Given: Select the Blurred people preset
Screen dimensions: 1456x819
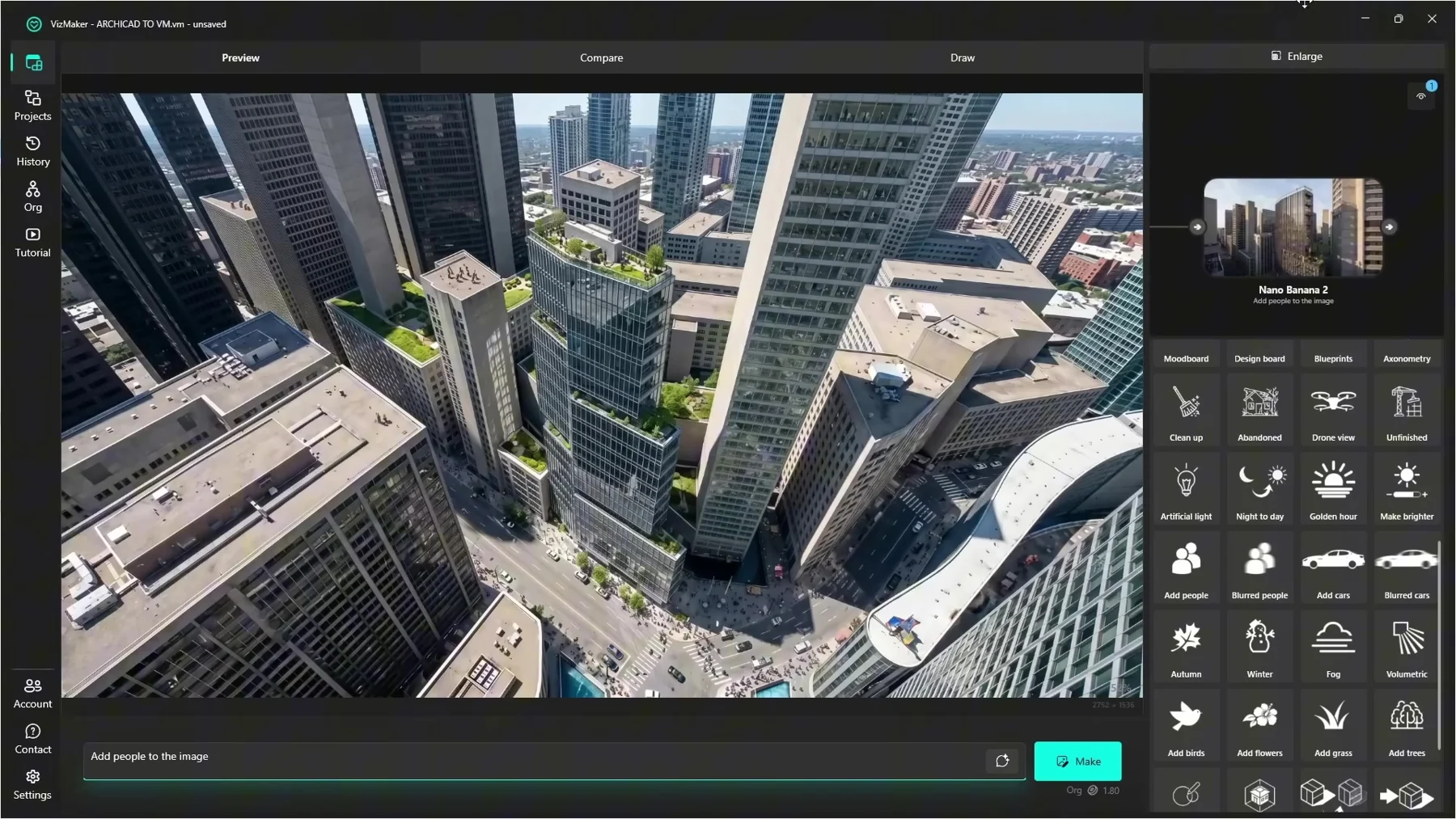Looking at the screenshot, I should tap(1259, 568).
